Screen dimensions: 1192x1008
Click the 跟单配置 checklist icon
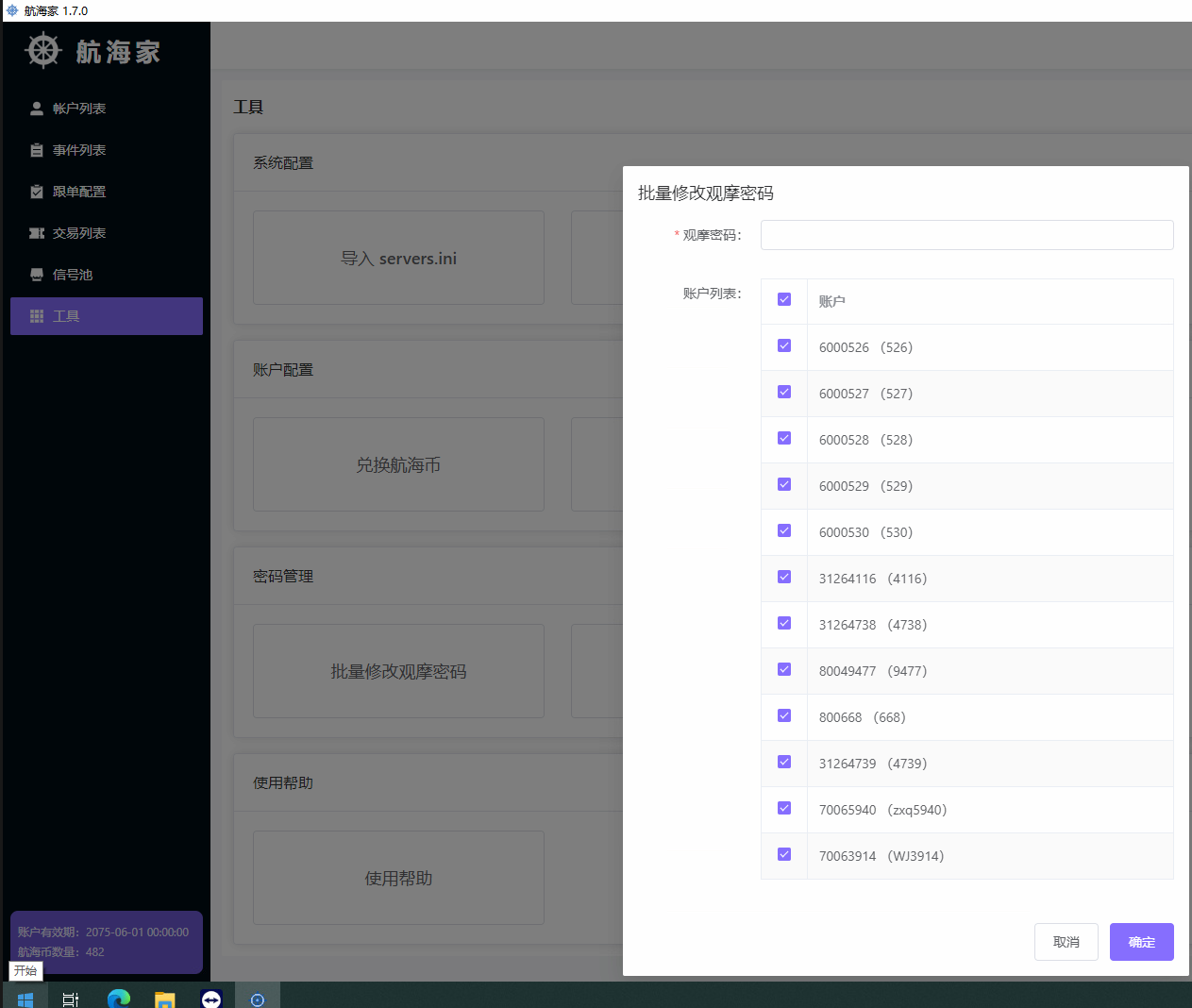[37, 192]
